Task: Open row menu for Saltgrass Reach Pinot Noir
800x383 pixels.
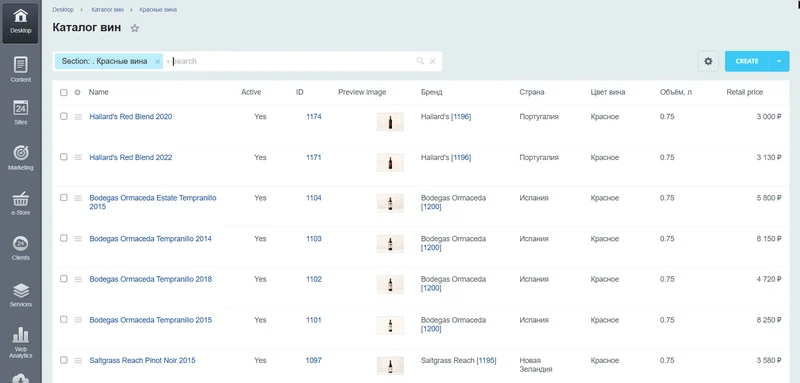Action: (x=78, y=361)
